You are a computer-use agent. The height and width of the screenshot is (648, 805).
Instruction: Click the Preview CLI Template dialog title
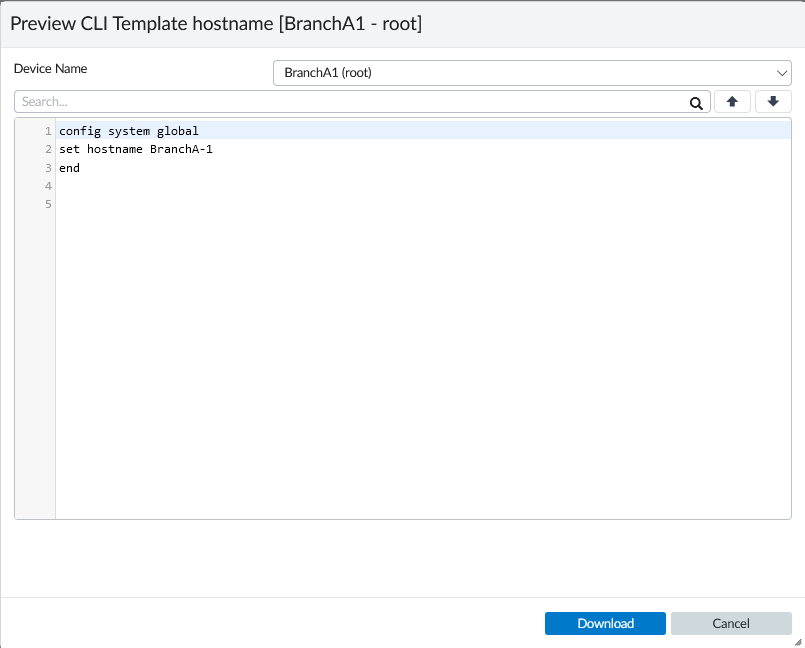coord(216,23)
